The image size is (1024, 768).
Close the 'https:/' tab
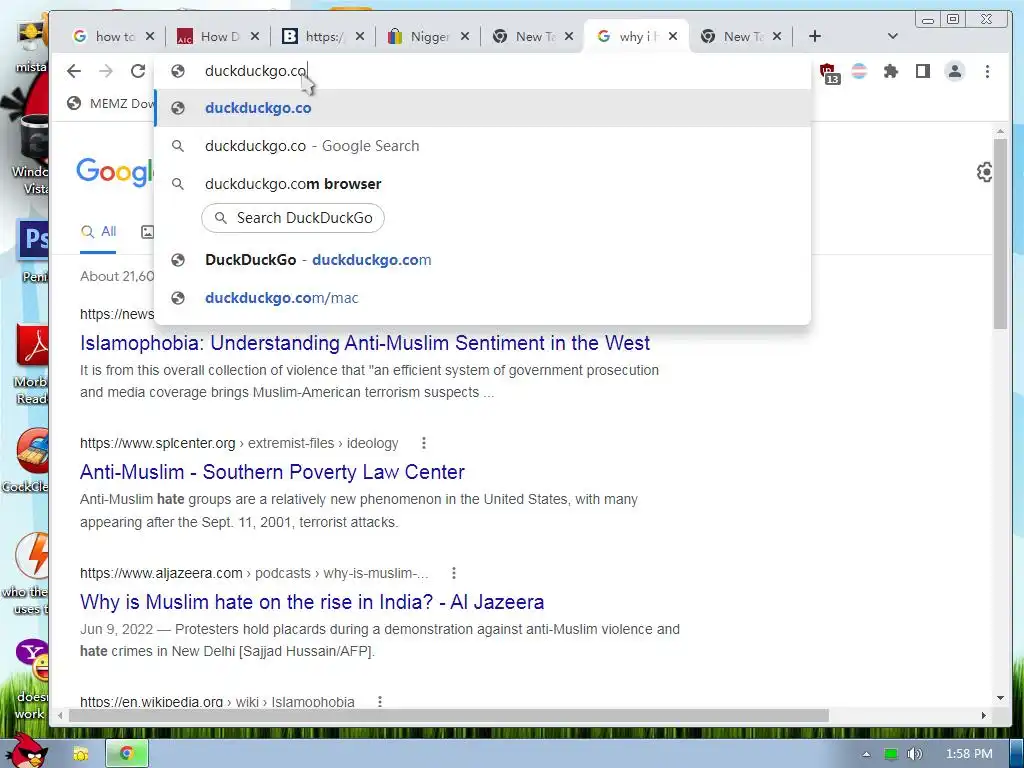(360, 37)
